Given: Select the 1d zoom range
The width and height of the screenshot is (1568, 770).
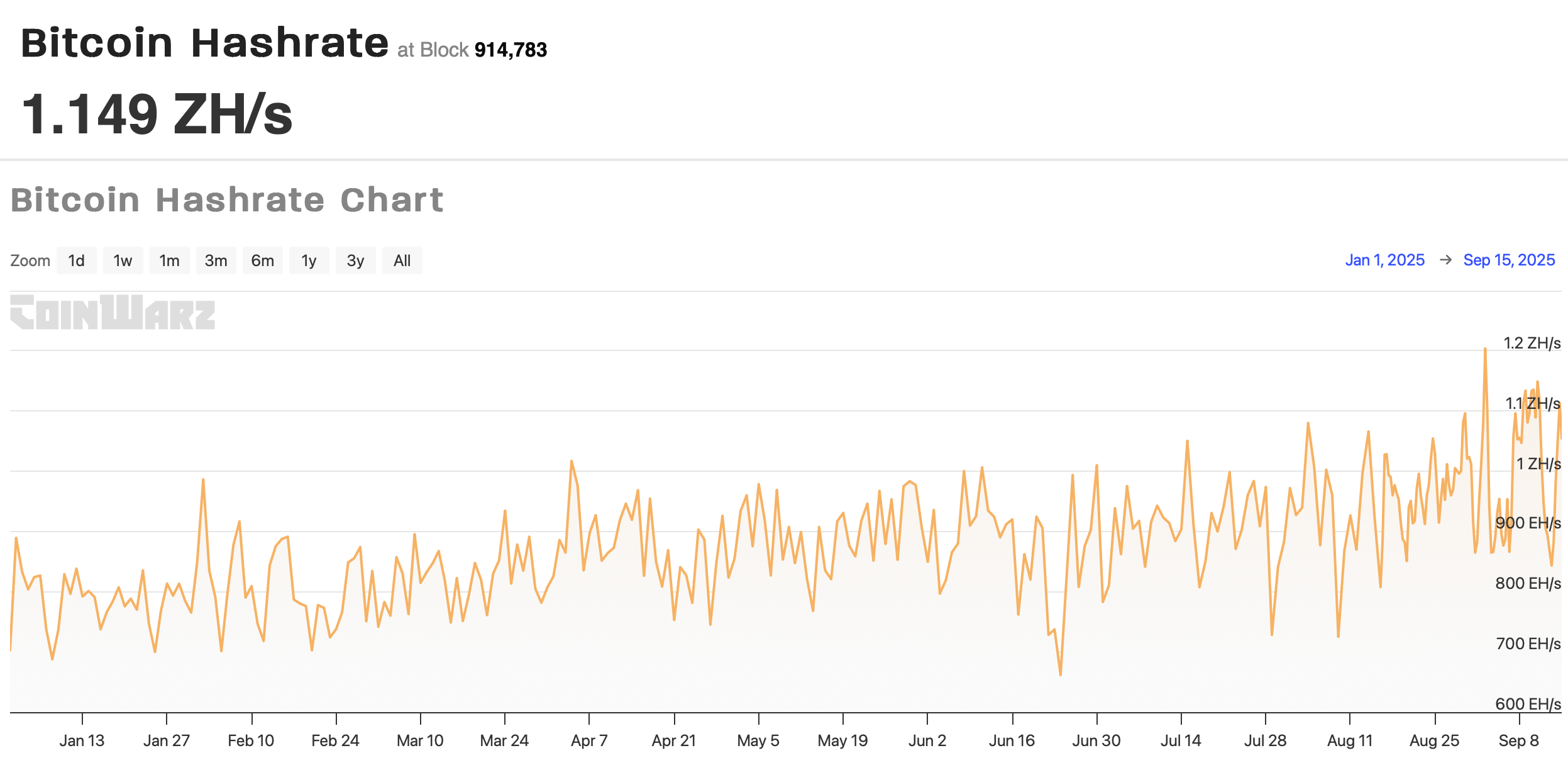Looking at the screenshot, I should 76,260.
